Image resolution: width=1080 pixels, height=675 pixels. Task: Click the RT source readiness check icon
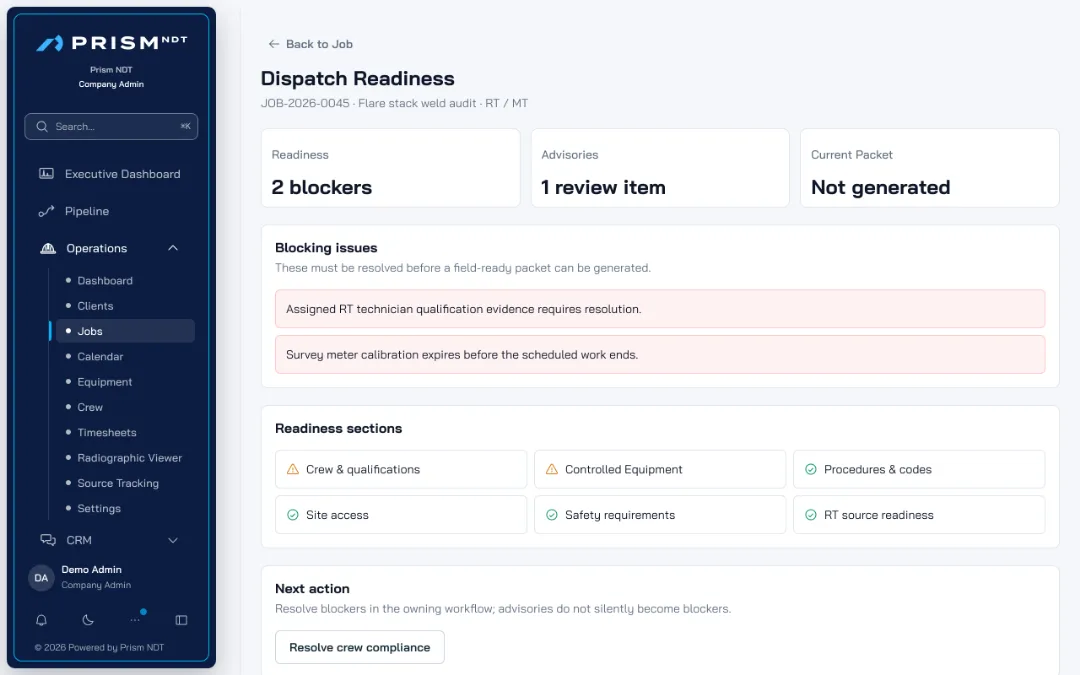point(811,515)
